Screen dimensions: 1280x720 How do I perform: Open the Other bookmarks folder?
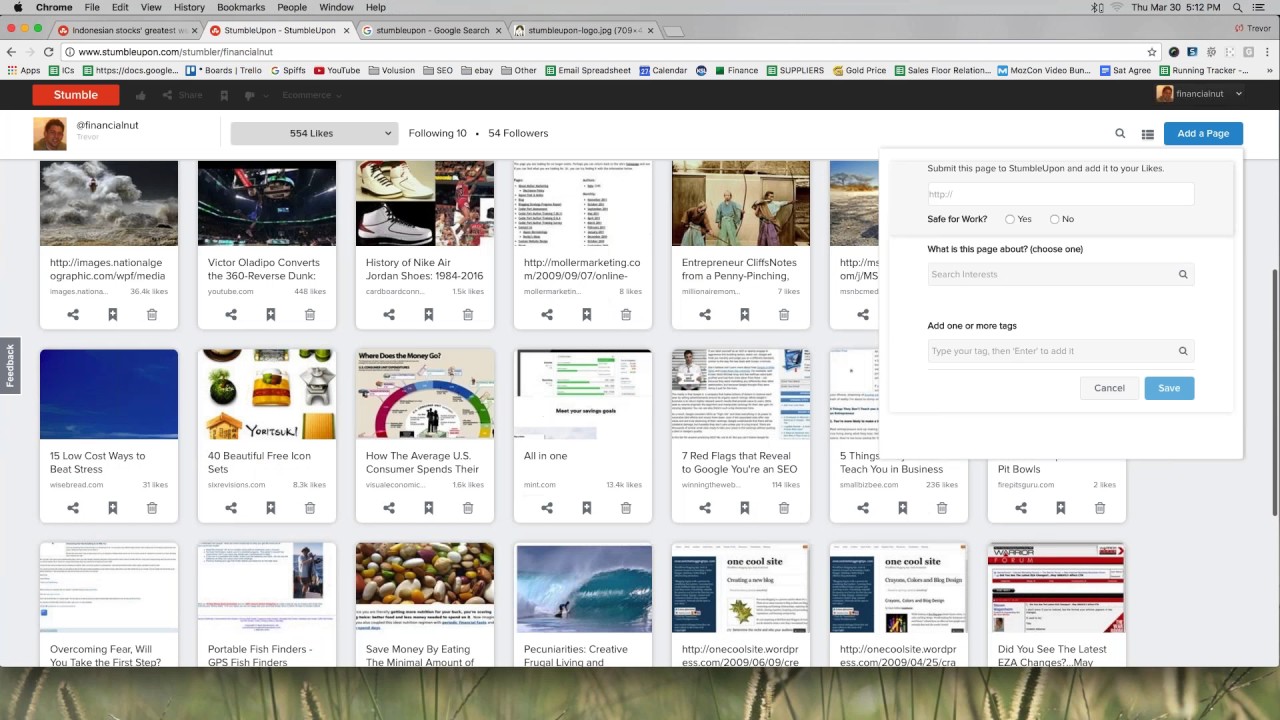click(x=518, y=71)
